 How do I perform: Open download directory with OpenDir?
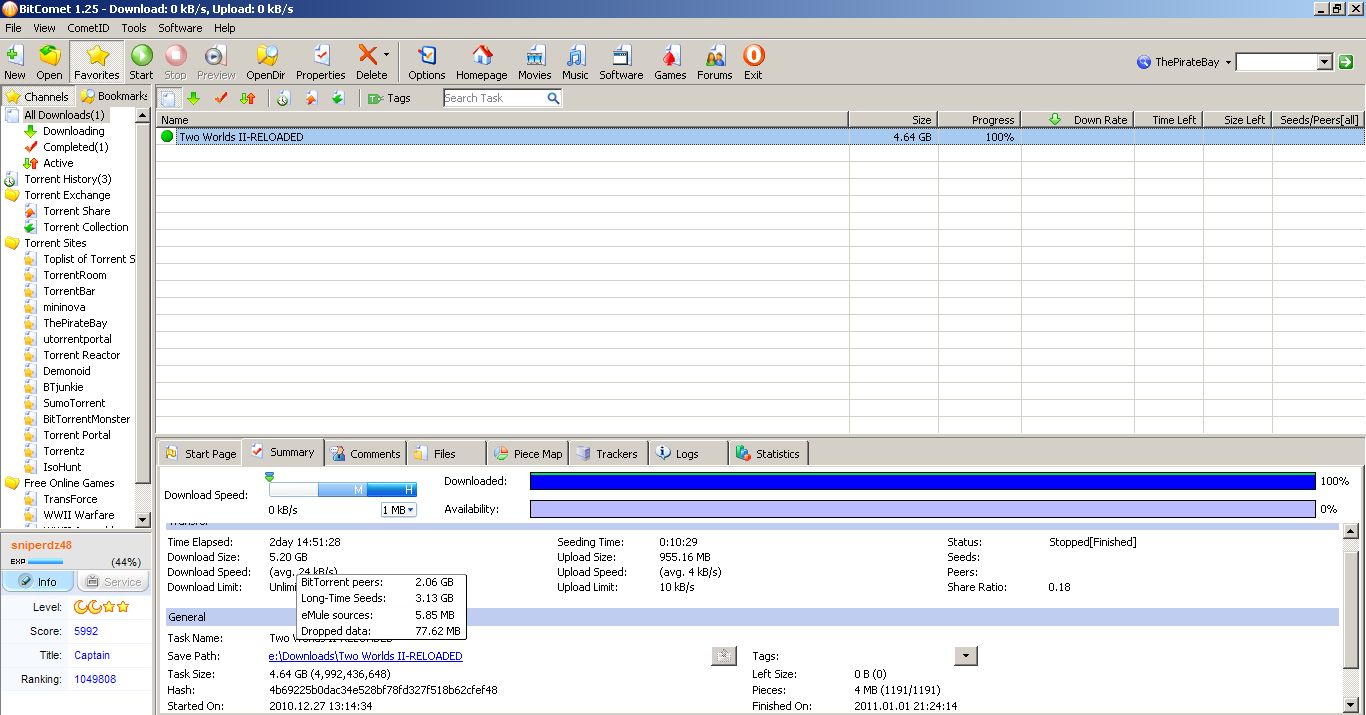(x=266, y=62)
